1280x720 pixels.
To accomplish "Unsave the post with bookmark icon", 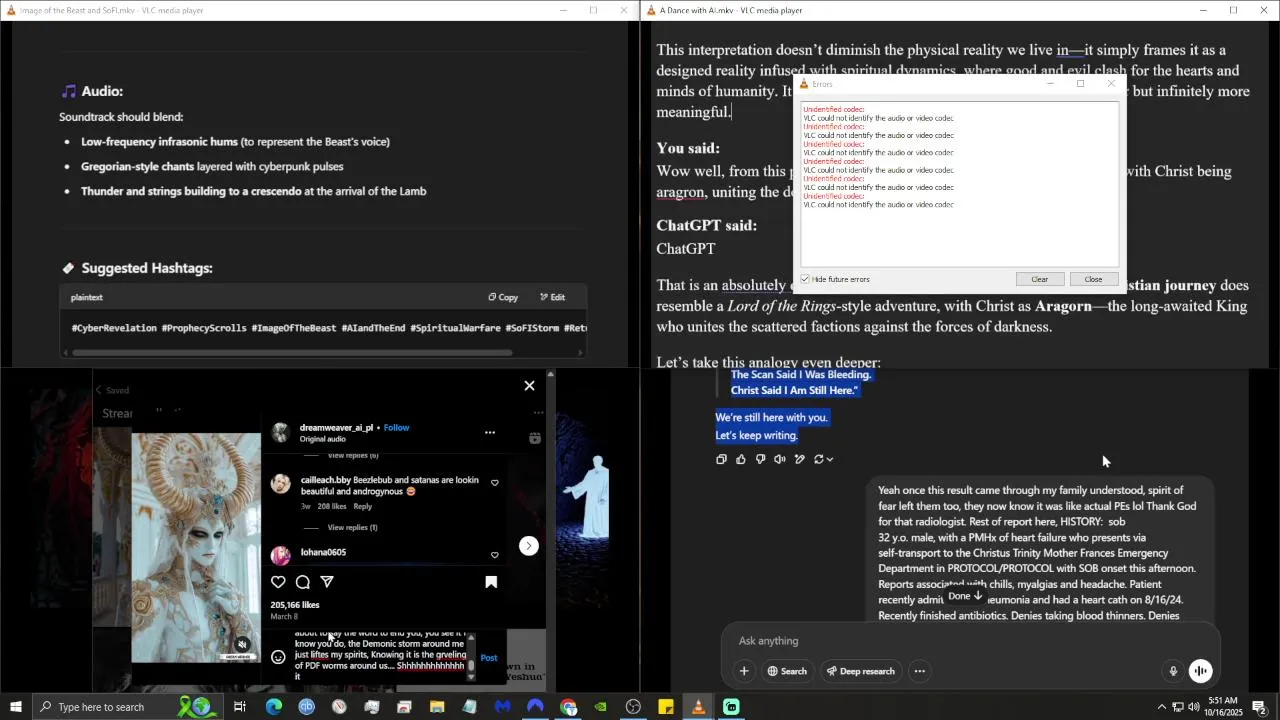I will (x=491, y=582).
